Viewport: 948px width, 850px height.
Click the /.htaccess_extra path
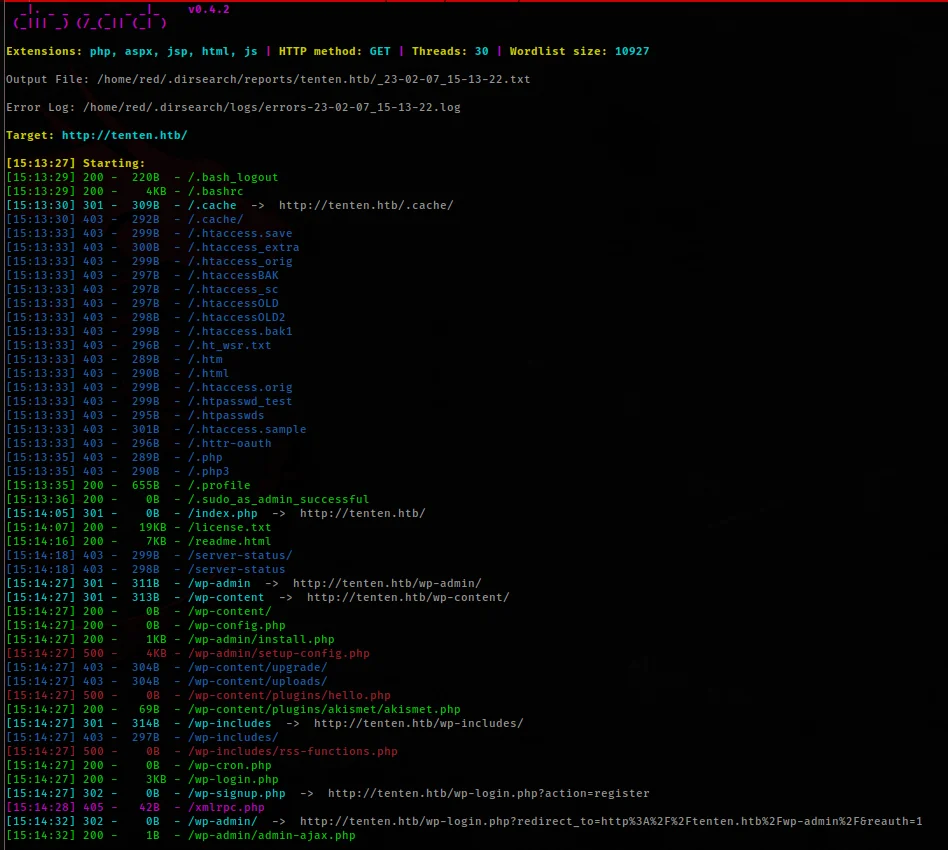coord(243,247)
